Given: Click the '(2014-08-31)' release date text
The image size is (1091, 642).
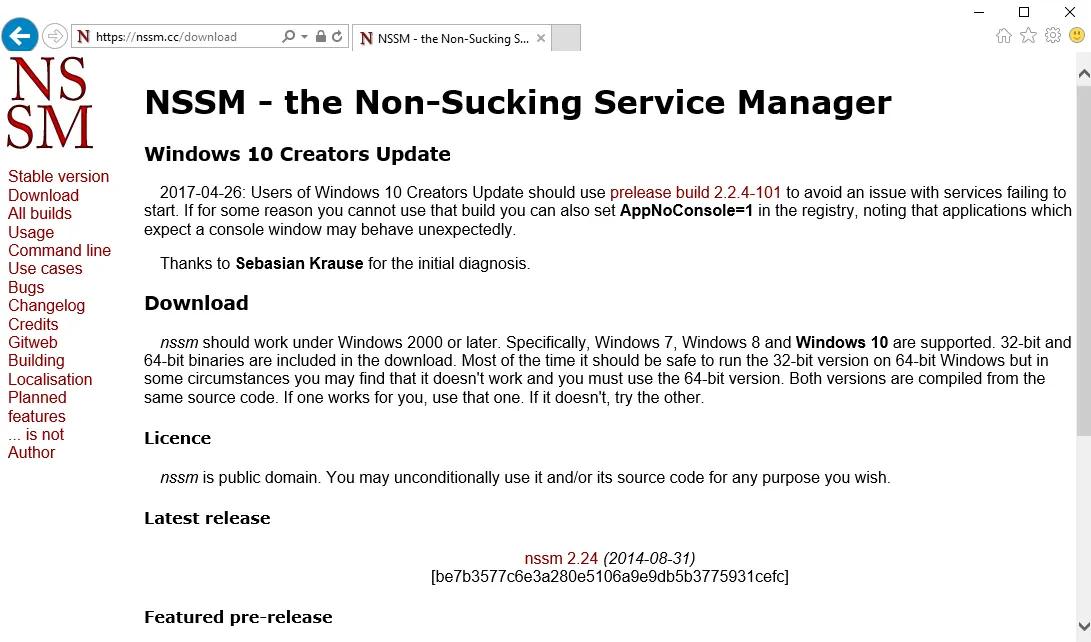Looking at the screenshot, I should point(649,559).
